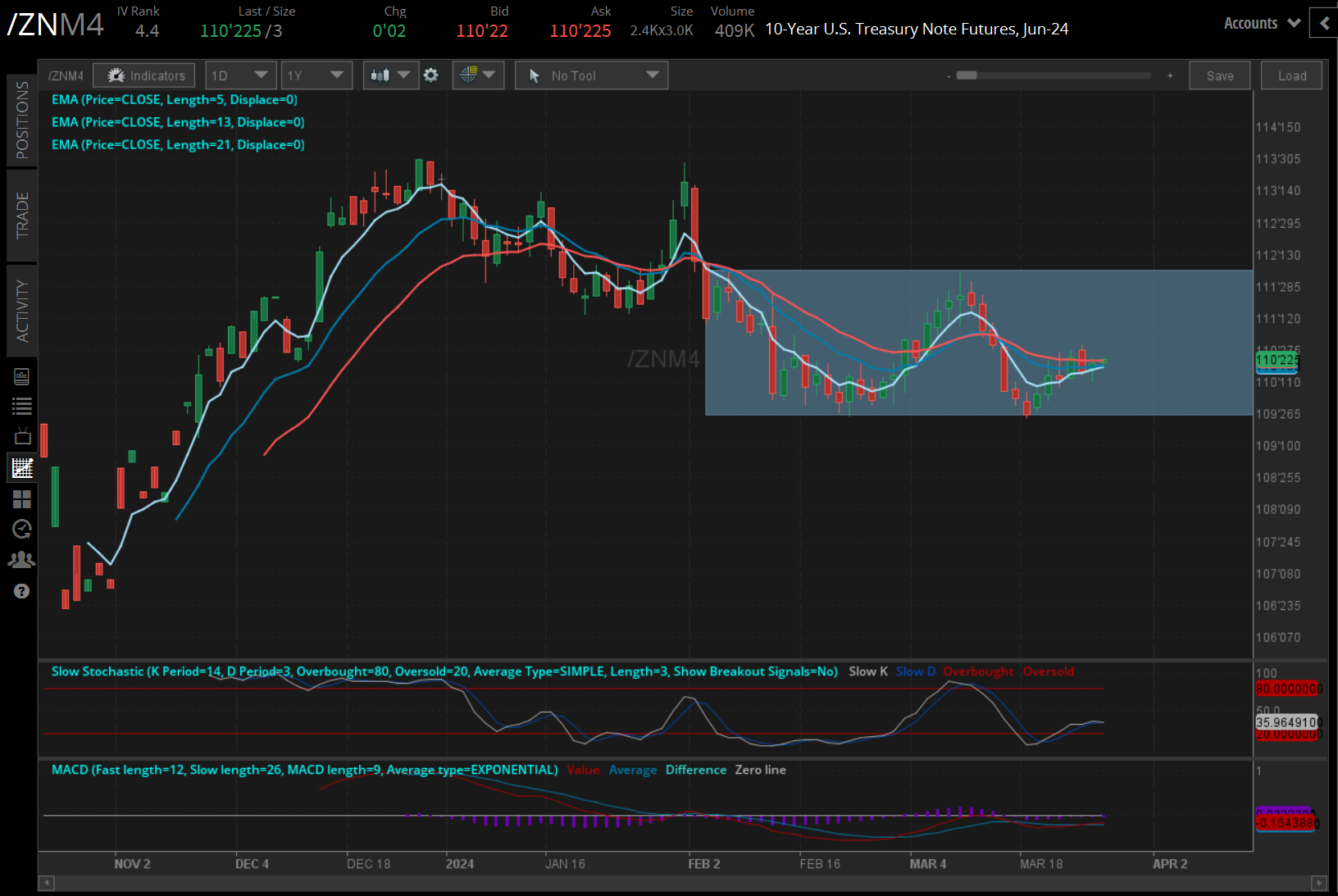The image size is (1338, 896).
Task: Open the crosshair cursor style dropdown
Action: pos(478,75)
